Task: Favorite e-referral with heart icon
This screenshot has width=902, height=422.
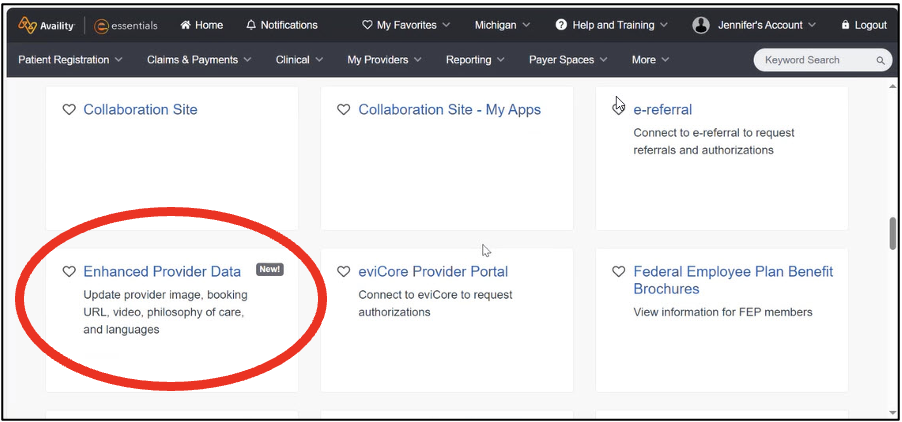Action: (618, 110)
